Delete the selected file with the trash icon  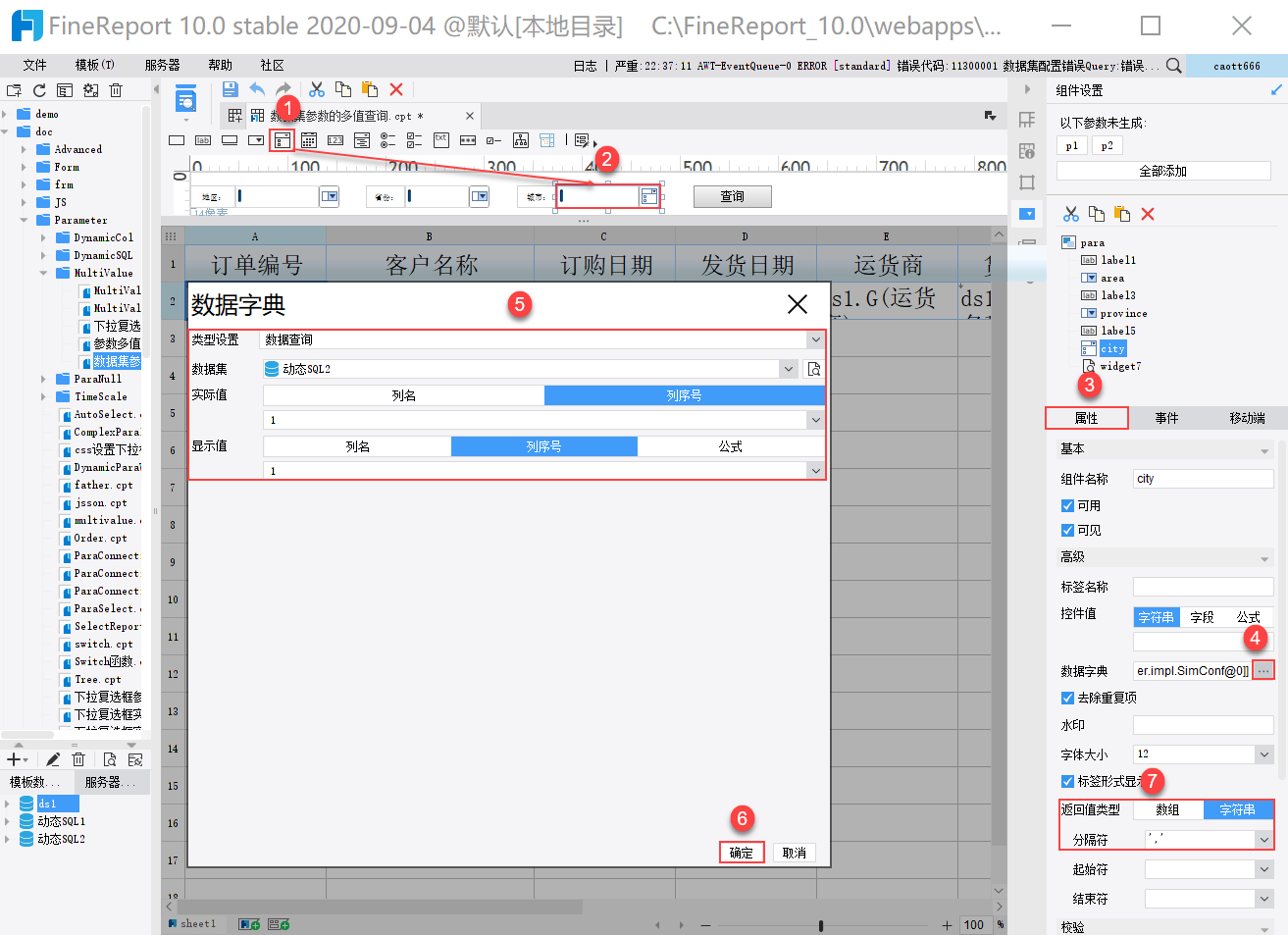[116, 90]
